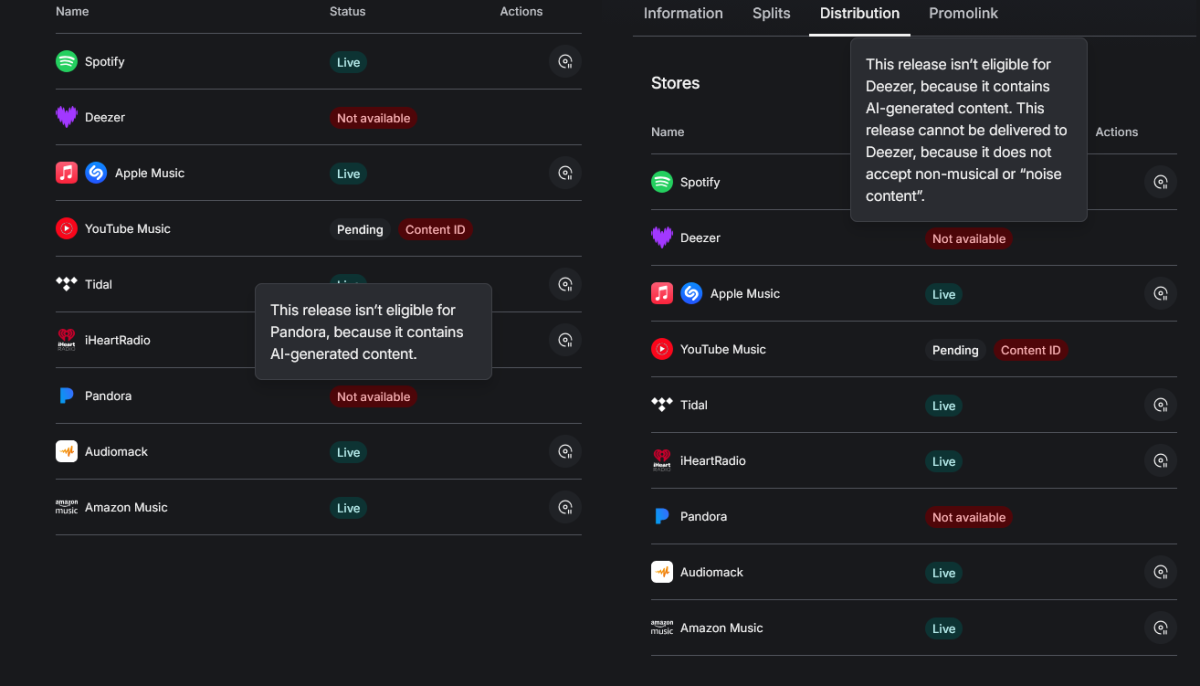Click the Pandora AI-generated content tooltip
The width and height of the screenshot is (1200, 686).
click(x=373, y=332)
